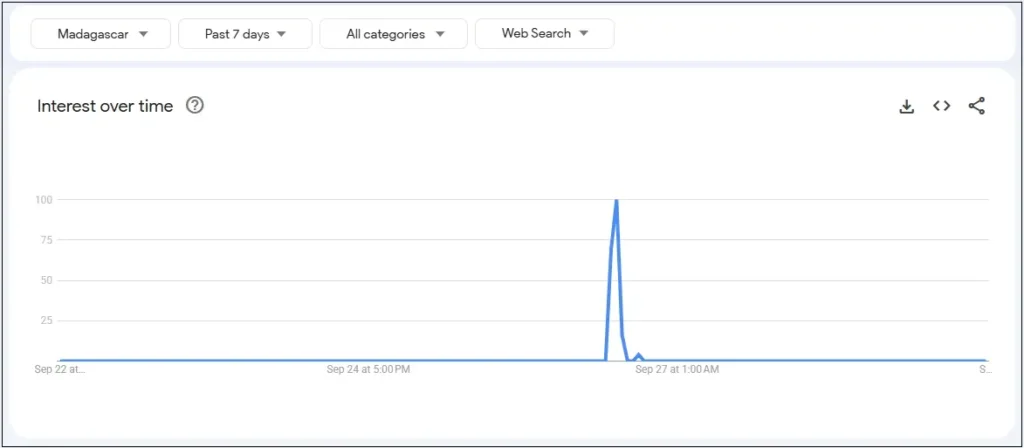Open the embed code icon

(941, 106)
